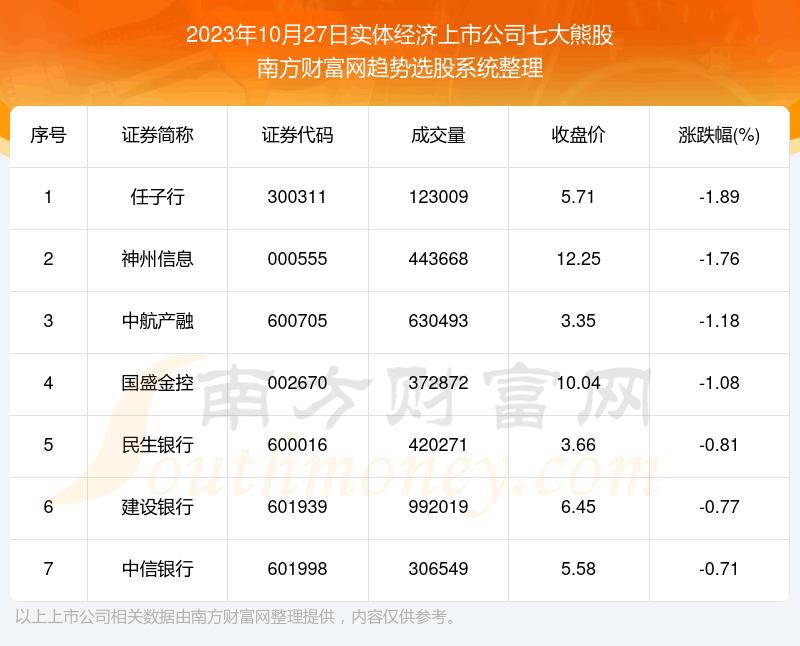Image resolution: width=800 pixels, height=646 pixels.
Task: Click the footer disclaimer '以上上市公司相关数据…'
Action: (235, 617)
